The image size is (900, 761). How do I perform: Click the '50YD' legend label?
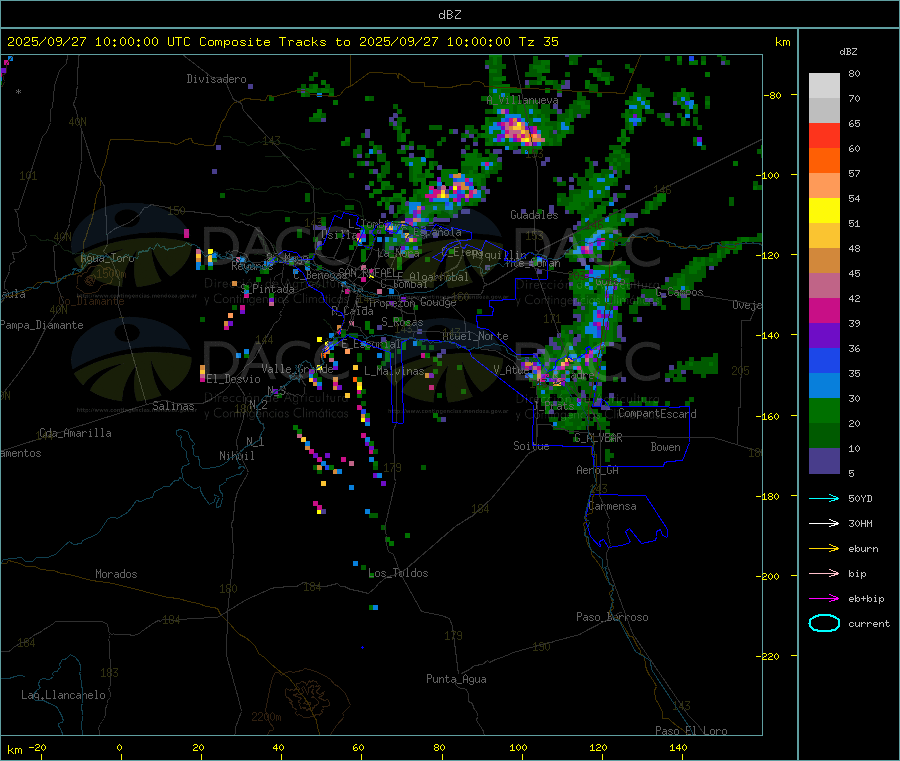point(860,498)
